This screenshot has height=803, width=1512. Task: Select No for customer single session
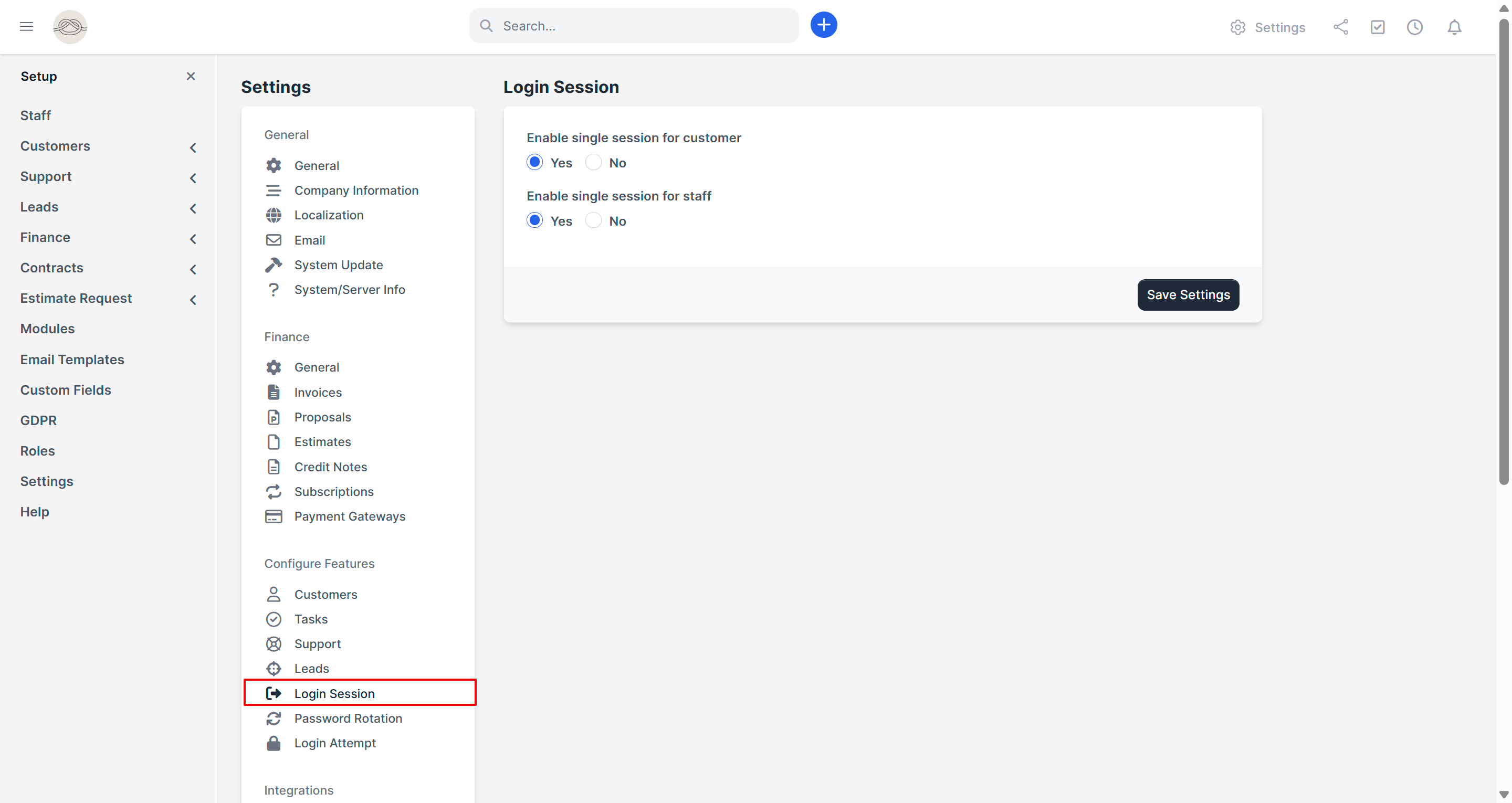593,163
